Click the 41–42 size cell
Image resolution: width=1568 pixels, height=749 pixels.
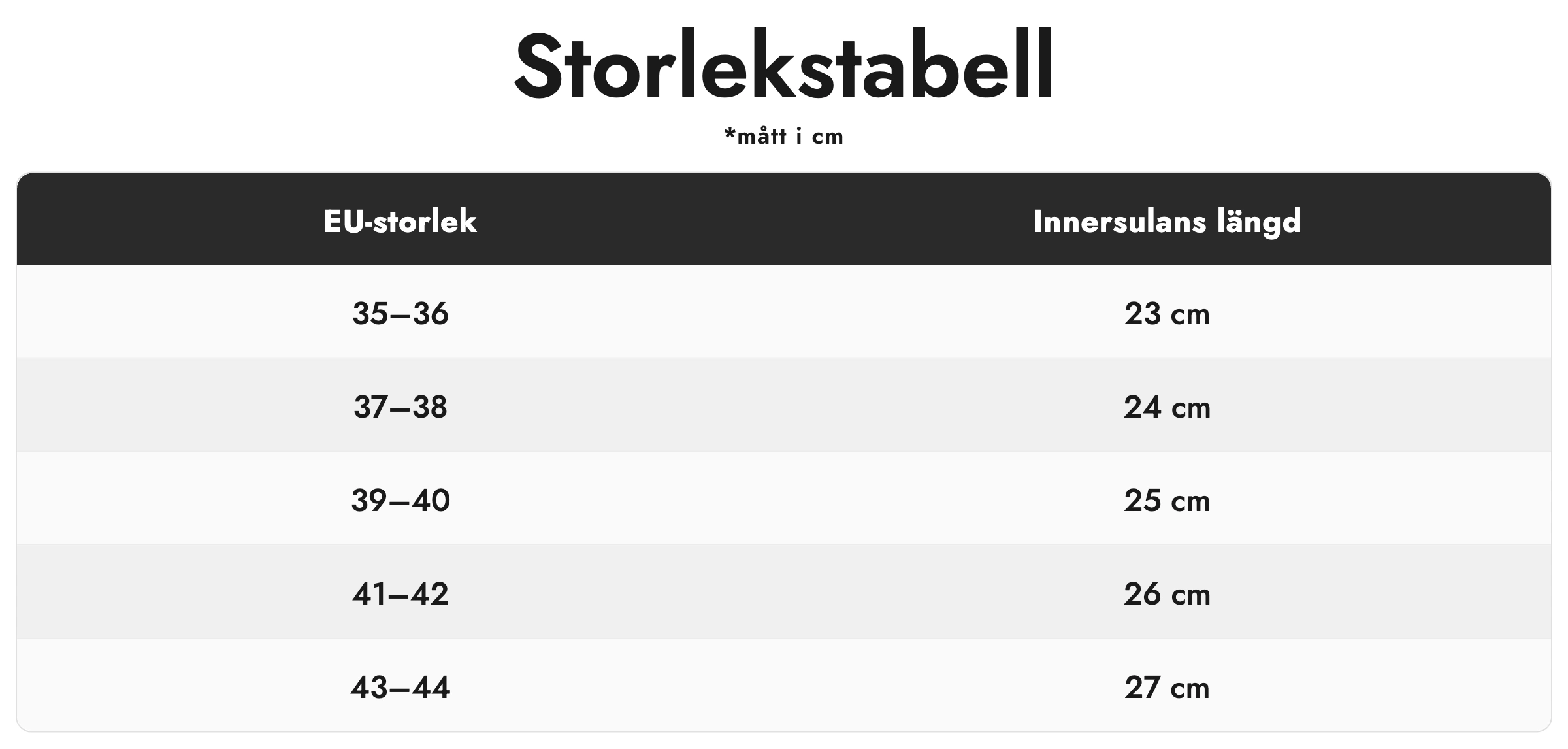[x=400, y=593]
